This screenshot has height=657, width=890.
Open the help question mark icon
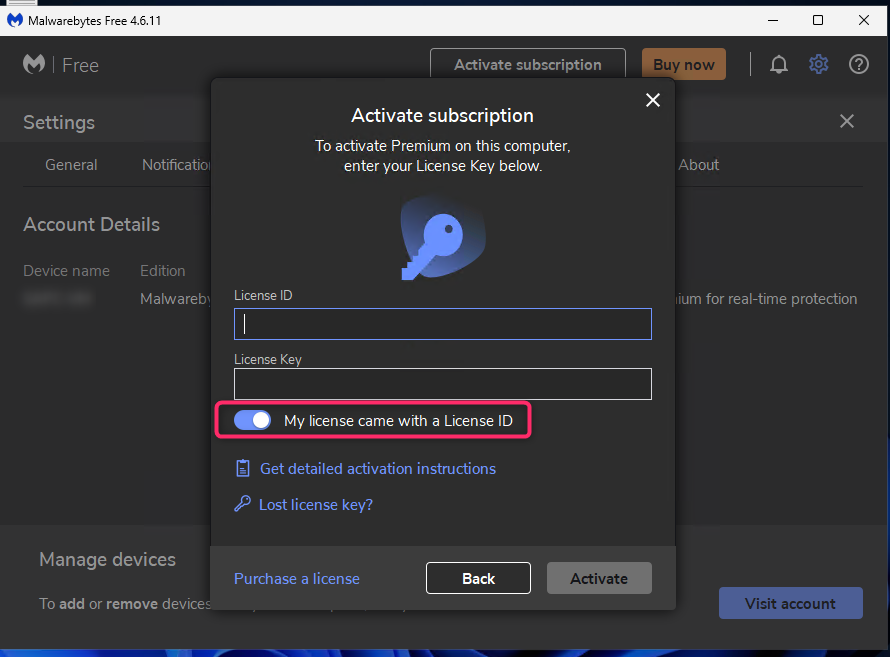click(x=859, y=65)
